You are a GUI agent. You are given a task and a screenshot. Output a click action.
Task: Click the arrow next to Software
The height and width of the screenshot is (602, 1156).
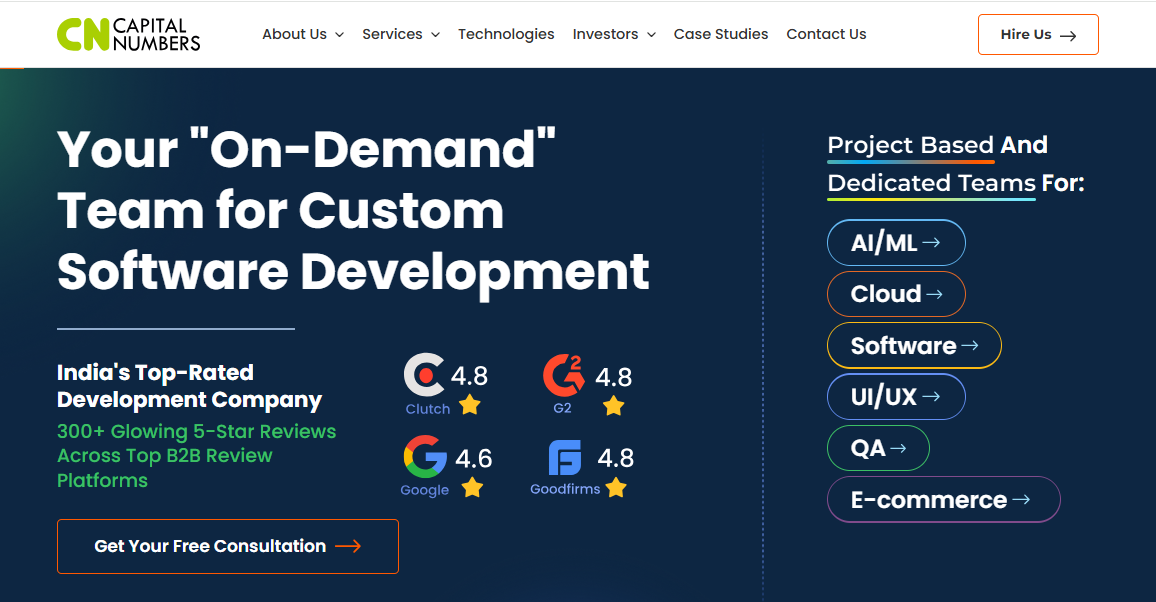pyautogui.click(x=969, y=345)
